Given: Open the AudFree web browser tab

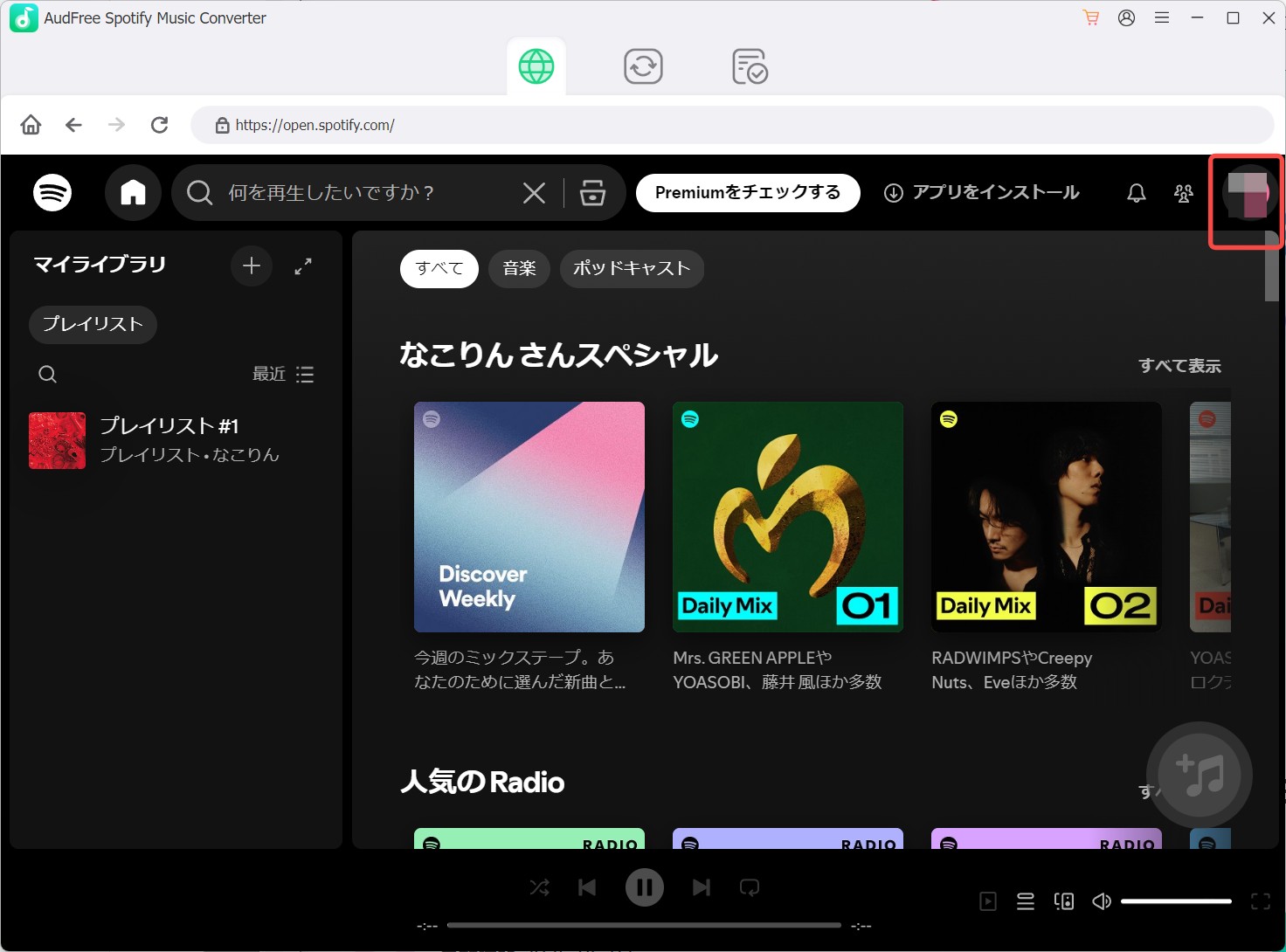Looking at the screenshot, I should click(536, 66).
